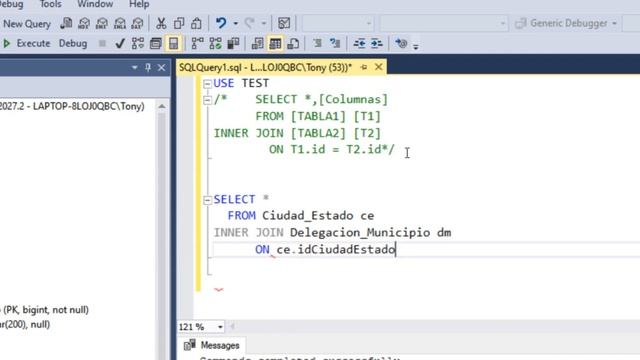The height and width of the screenshot is (360, 640).
Task: Open the 121 % zoom dropdown
Action: (x=220, y=327)
